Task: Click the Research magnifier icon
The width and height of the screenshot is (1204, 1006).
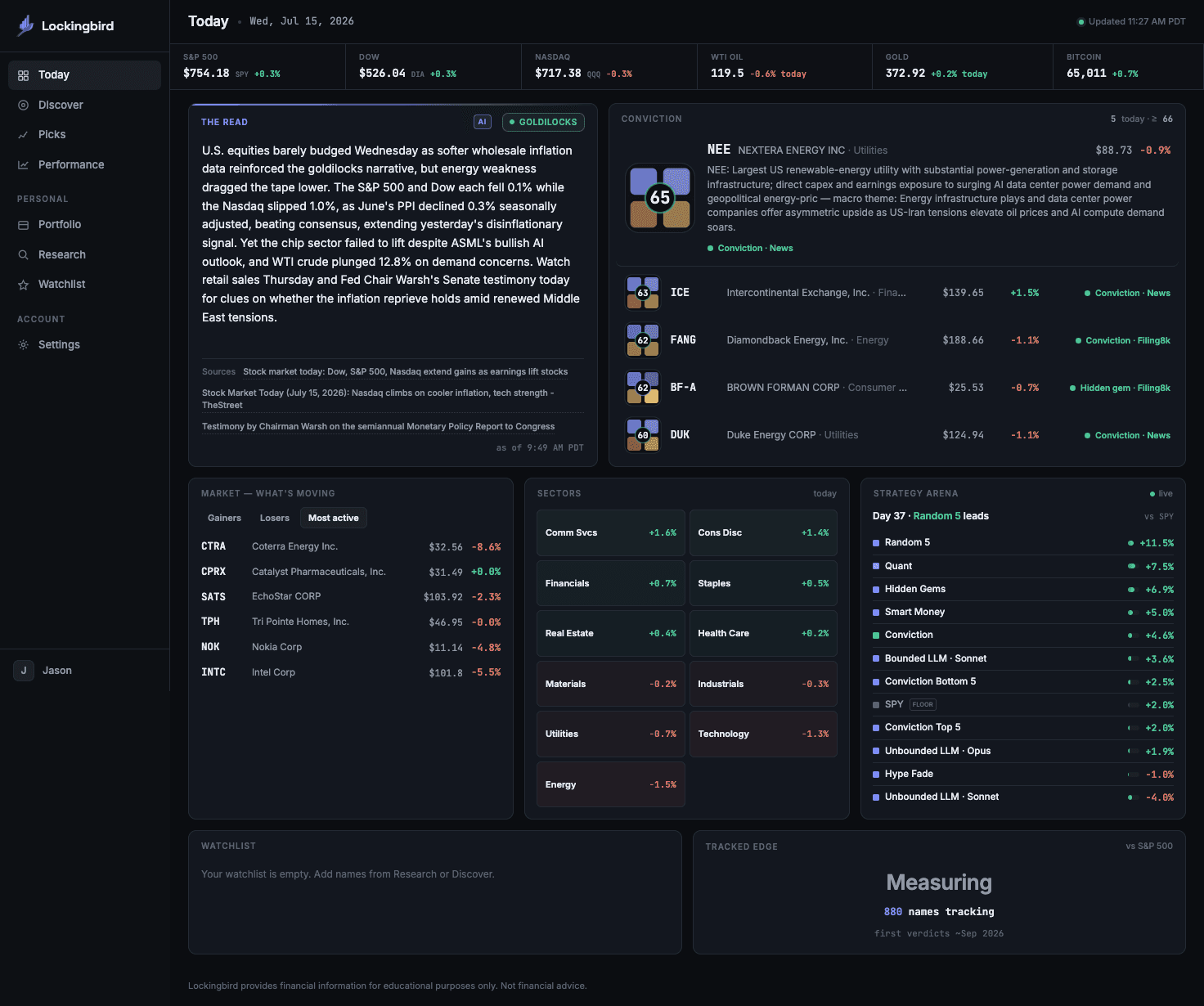Action: tap(23, 254)
